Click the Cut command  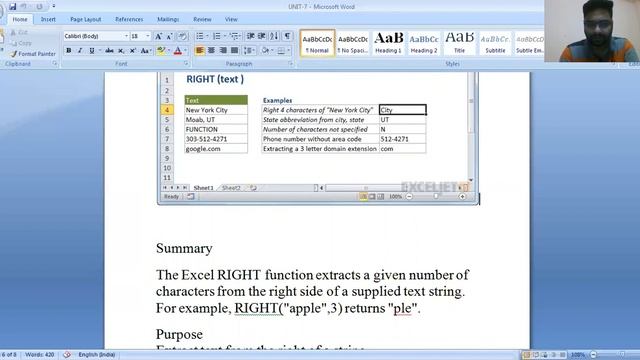point(19,32)
